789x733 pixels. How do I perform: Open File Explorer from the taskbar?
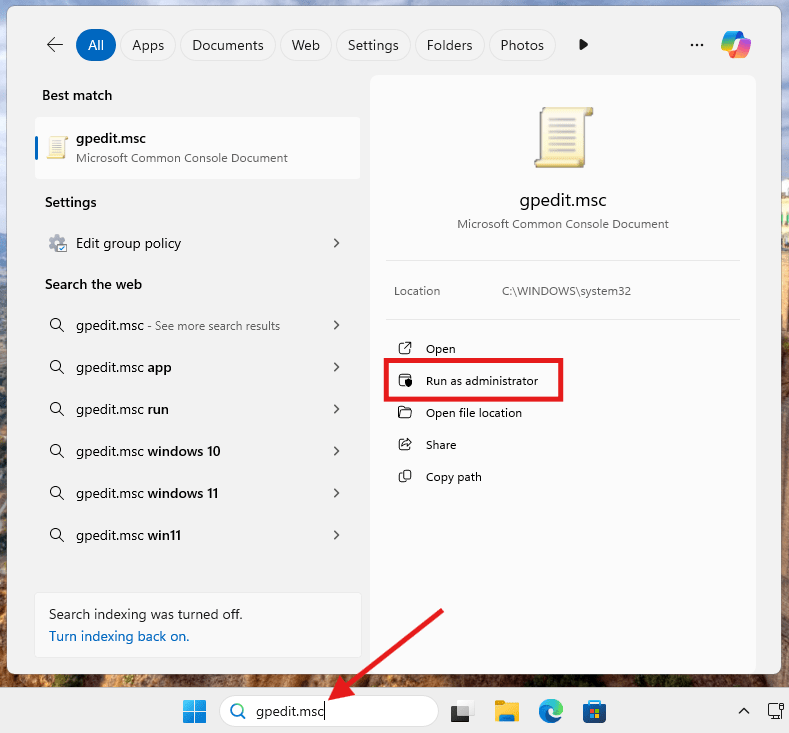point(507,711)
